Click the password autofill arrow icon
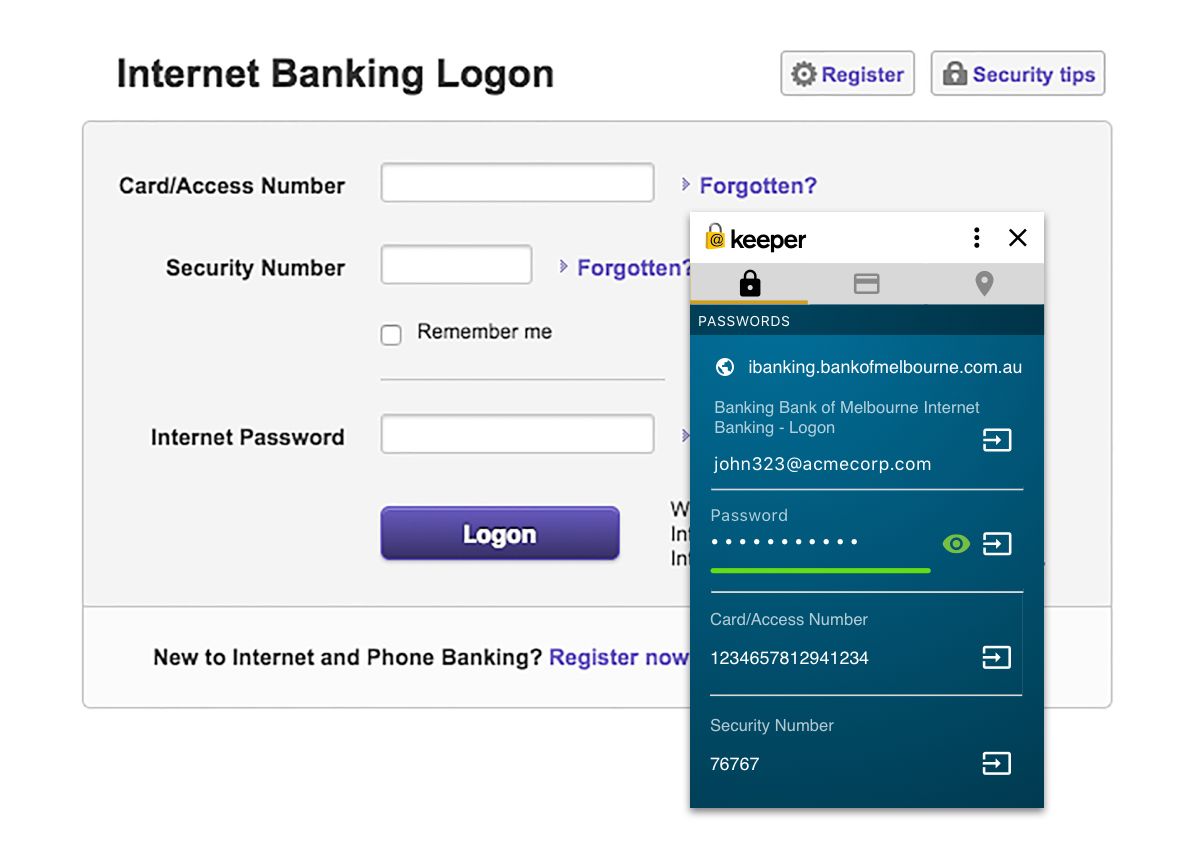The image size is (1200, 862). [997, 544]
